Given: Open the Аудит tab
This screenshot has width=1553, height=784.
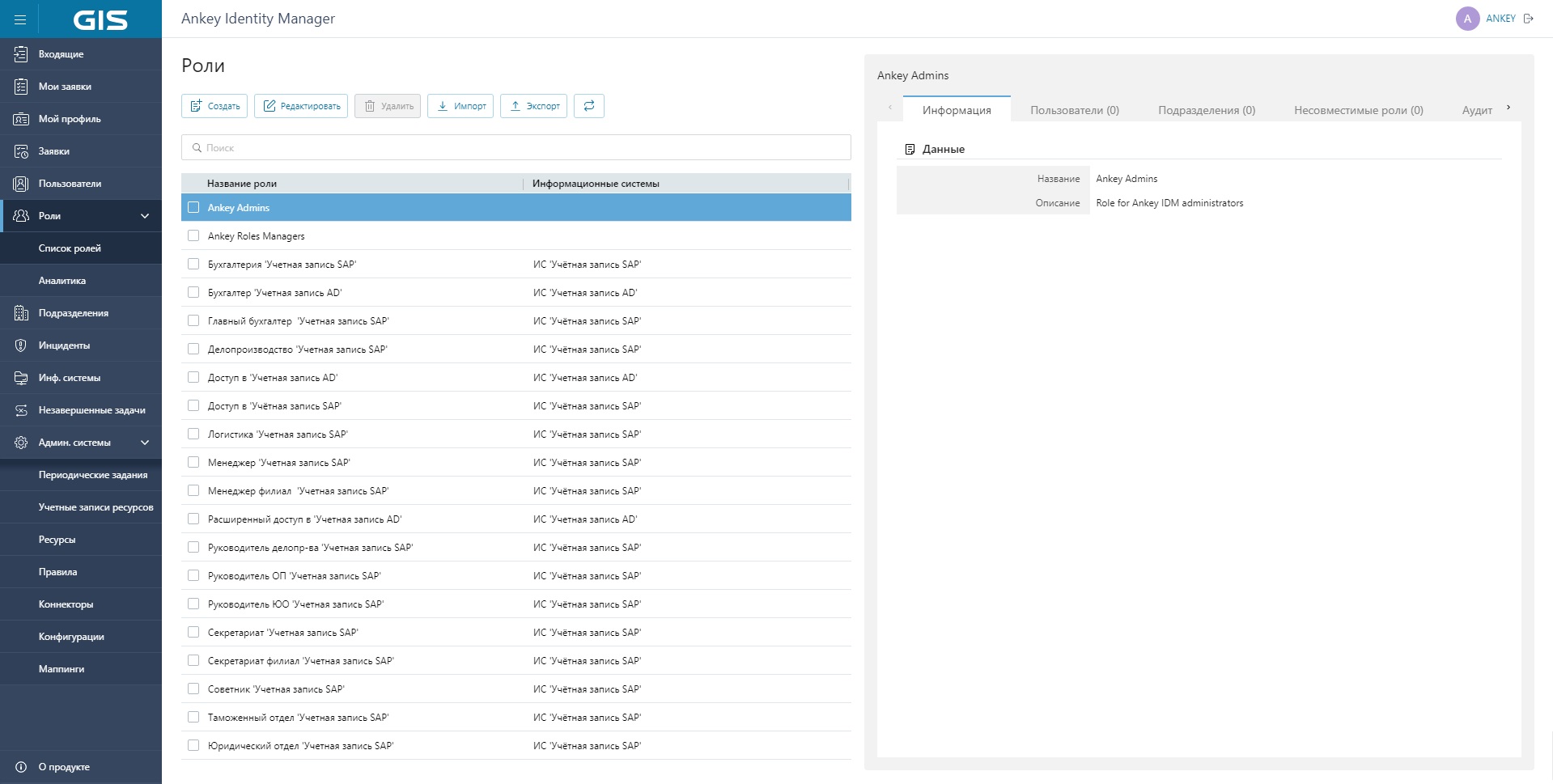Looking at the screenshot, I should coord(1477,110).
